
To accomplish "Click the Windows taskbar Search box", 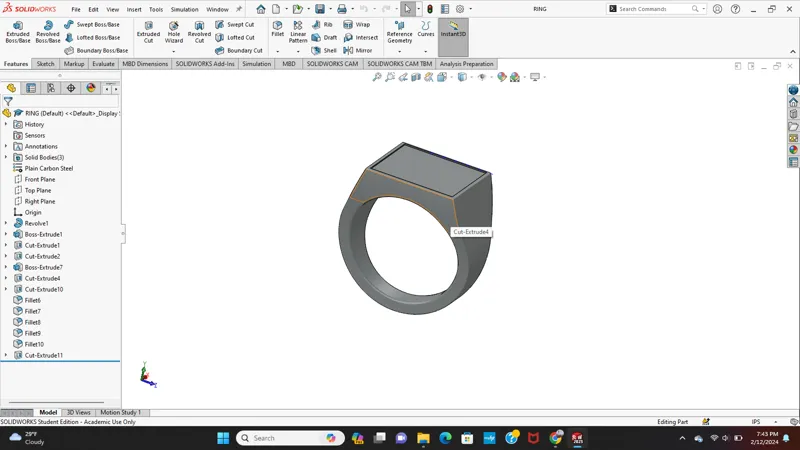I will coord(290,438).
